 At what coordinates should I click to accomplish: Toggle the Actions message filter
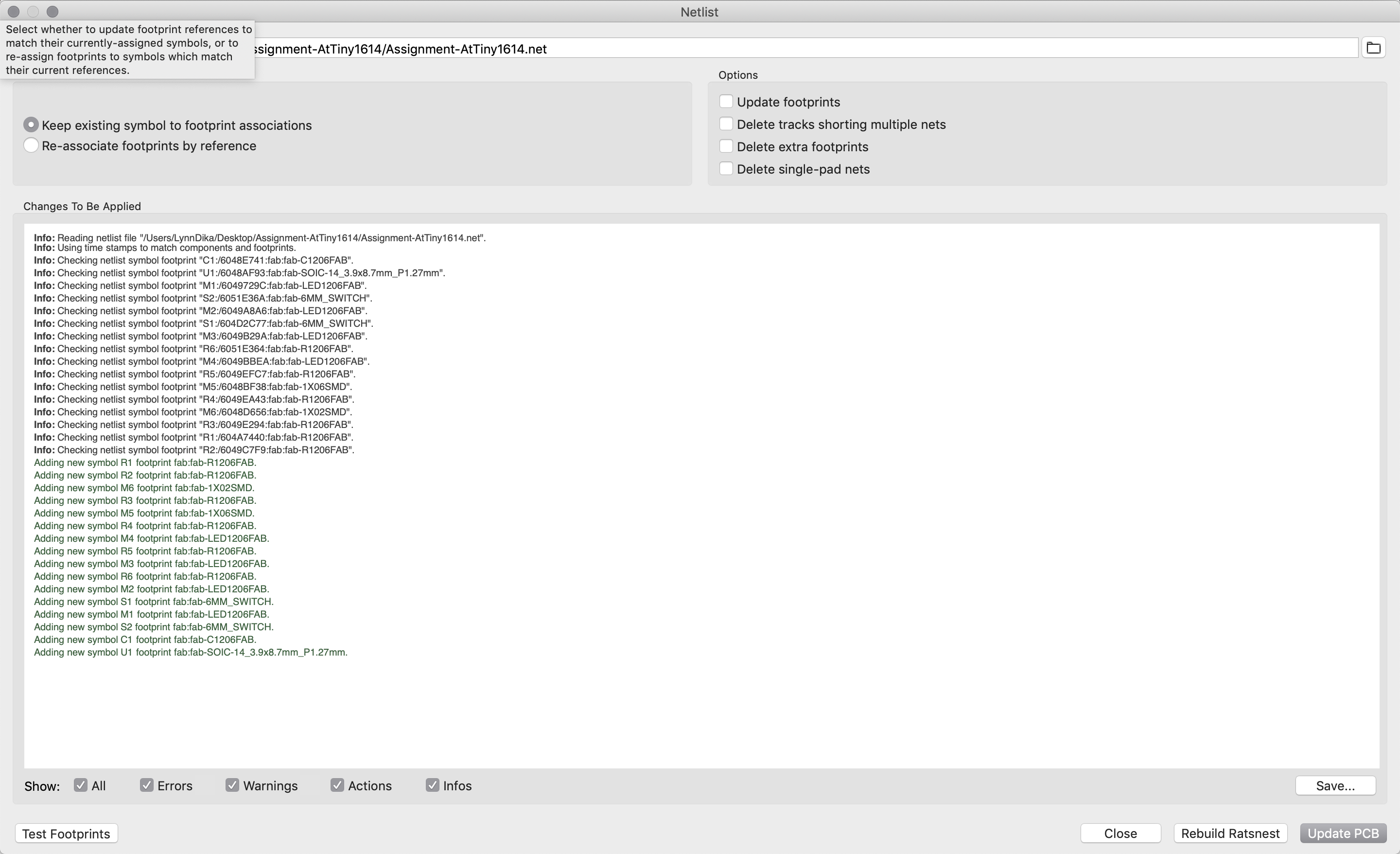(x=337, y=785)
